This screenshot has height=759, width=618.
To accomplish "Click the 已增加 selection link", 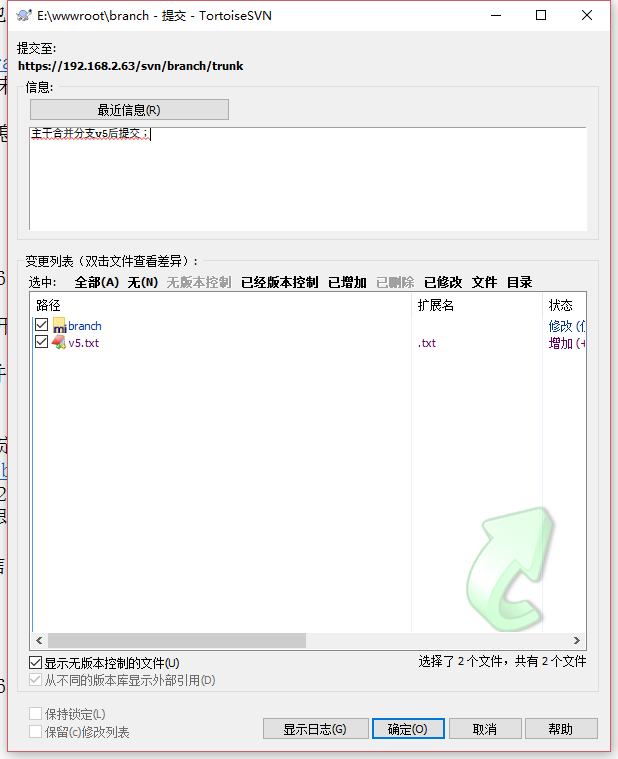I will click(347, 282).
